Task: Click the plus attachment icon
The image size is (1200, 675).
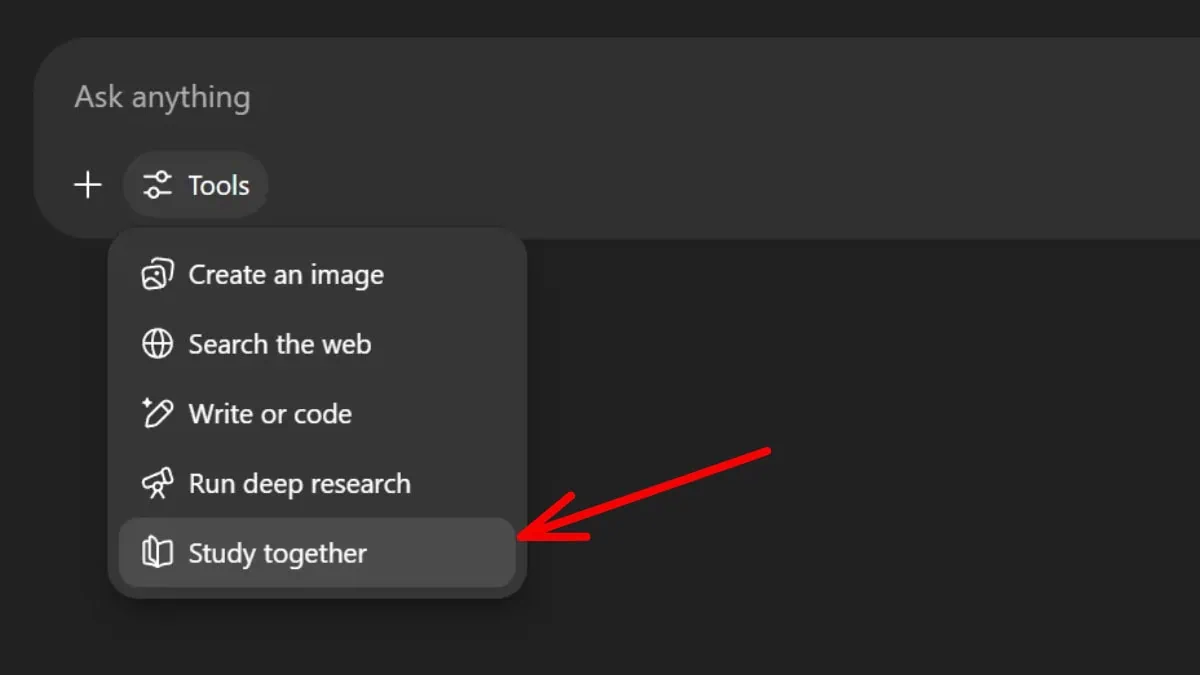Action: tap(88, 185)
